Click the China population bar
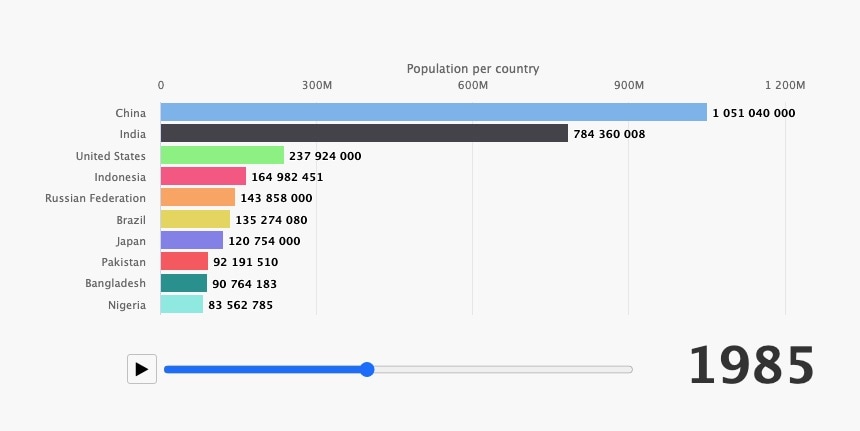This screenshot has width=860, height=431. click(x=433, y=113)
